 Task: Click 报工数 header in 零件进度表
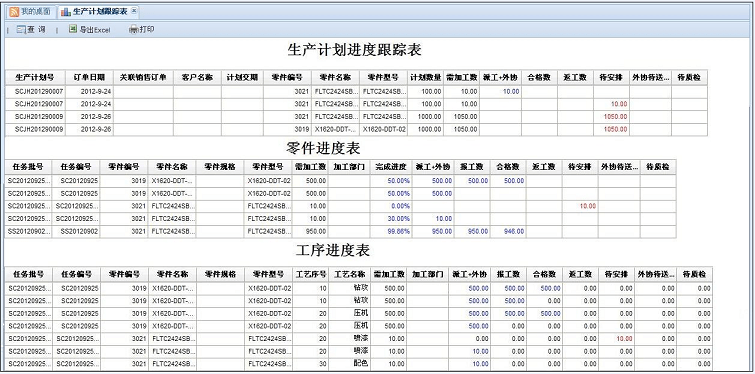472,167
